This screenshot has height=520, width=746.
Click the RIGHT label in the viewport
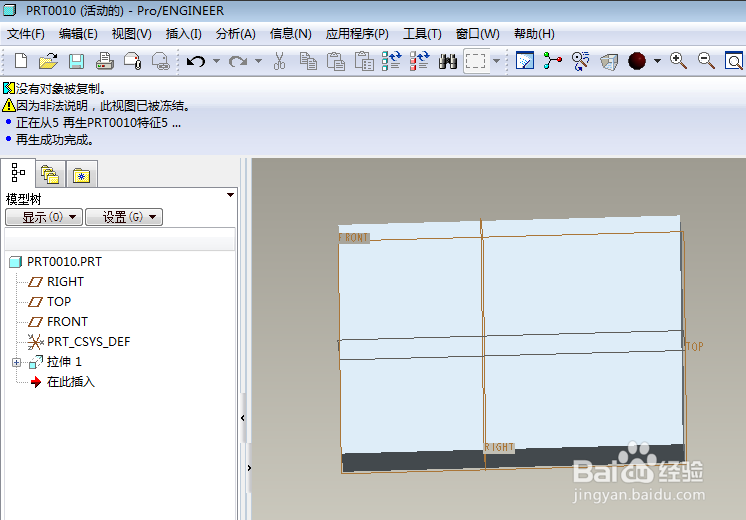tap(499, 447)
